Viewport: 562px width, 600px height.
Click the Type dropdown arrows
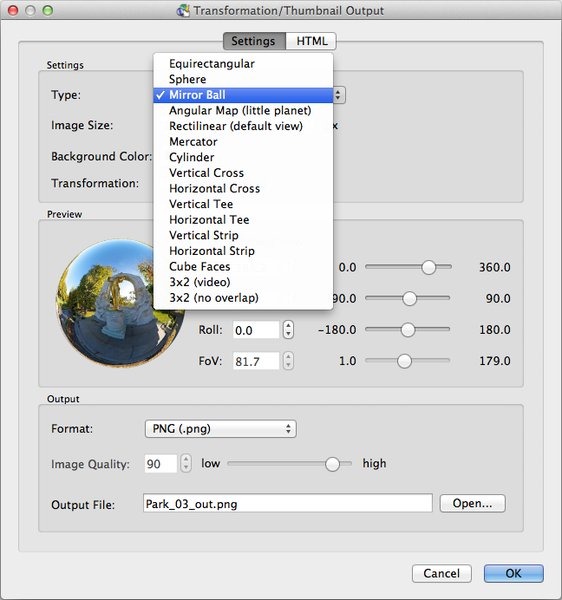(338, 95)
